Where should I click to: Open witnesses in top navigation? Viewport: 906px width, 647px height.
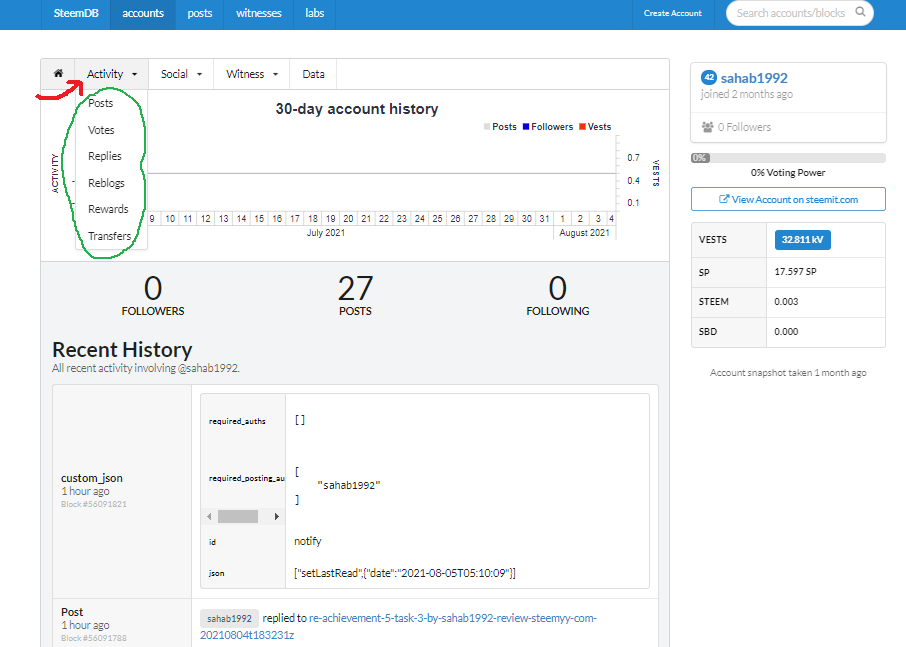pyautogui.click(x=258, y=13)
